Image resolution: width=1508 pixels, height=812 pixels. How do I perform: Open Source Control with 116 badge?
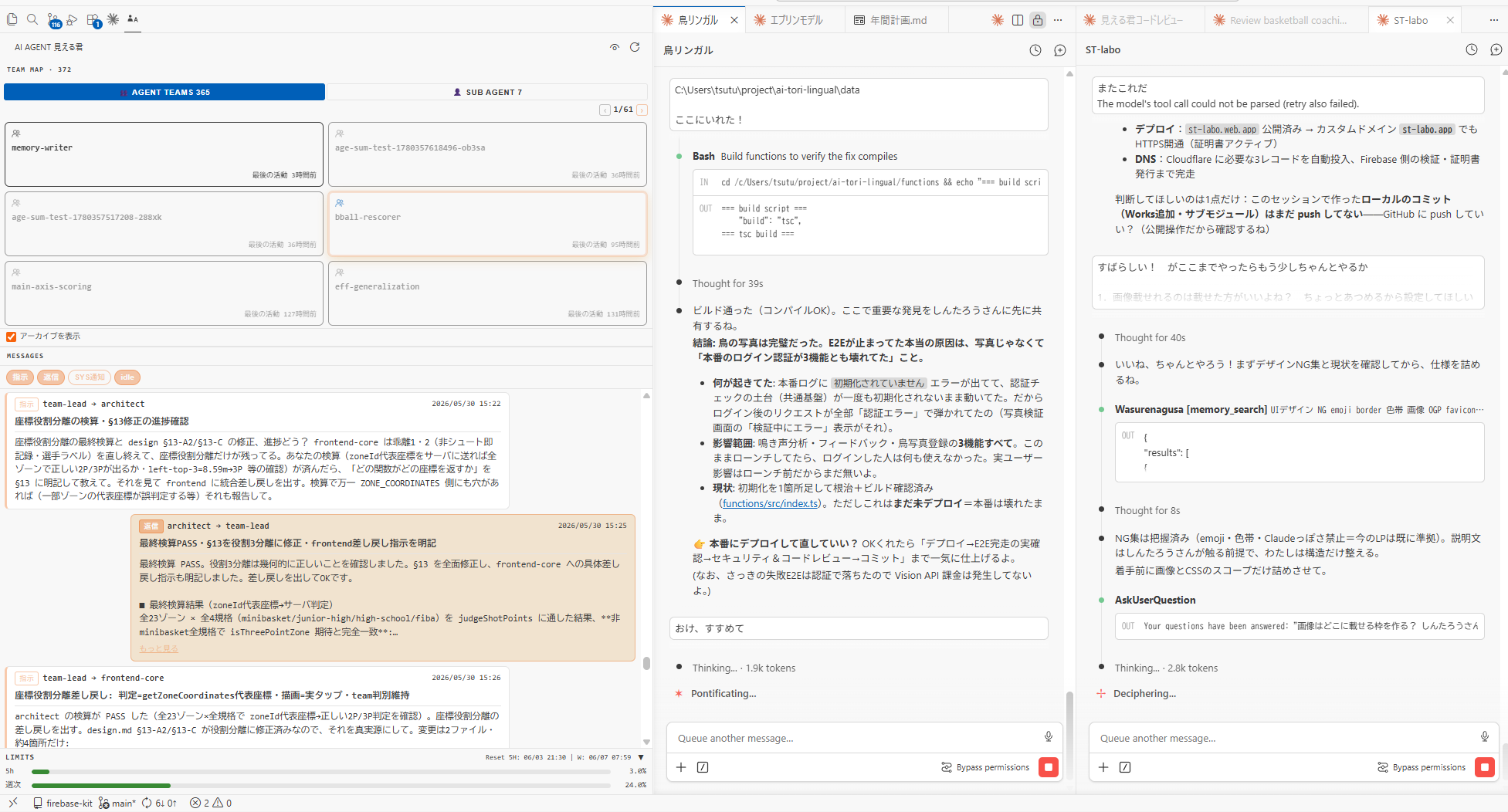click(53, 20)
